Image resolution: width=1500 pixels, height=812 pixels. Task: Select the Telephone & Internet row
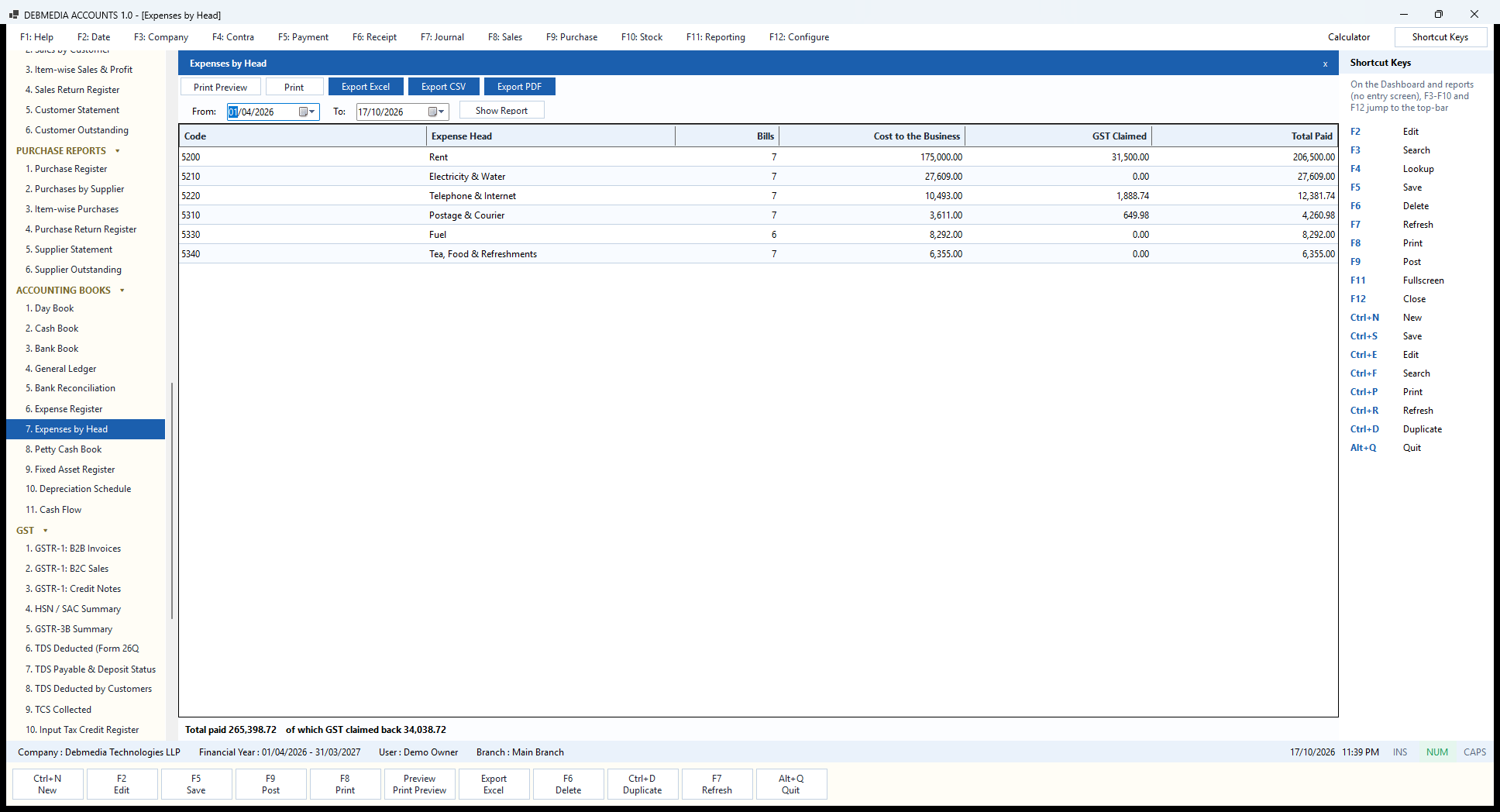[759, 195]
